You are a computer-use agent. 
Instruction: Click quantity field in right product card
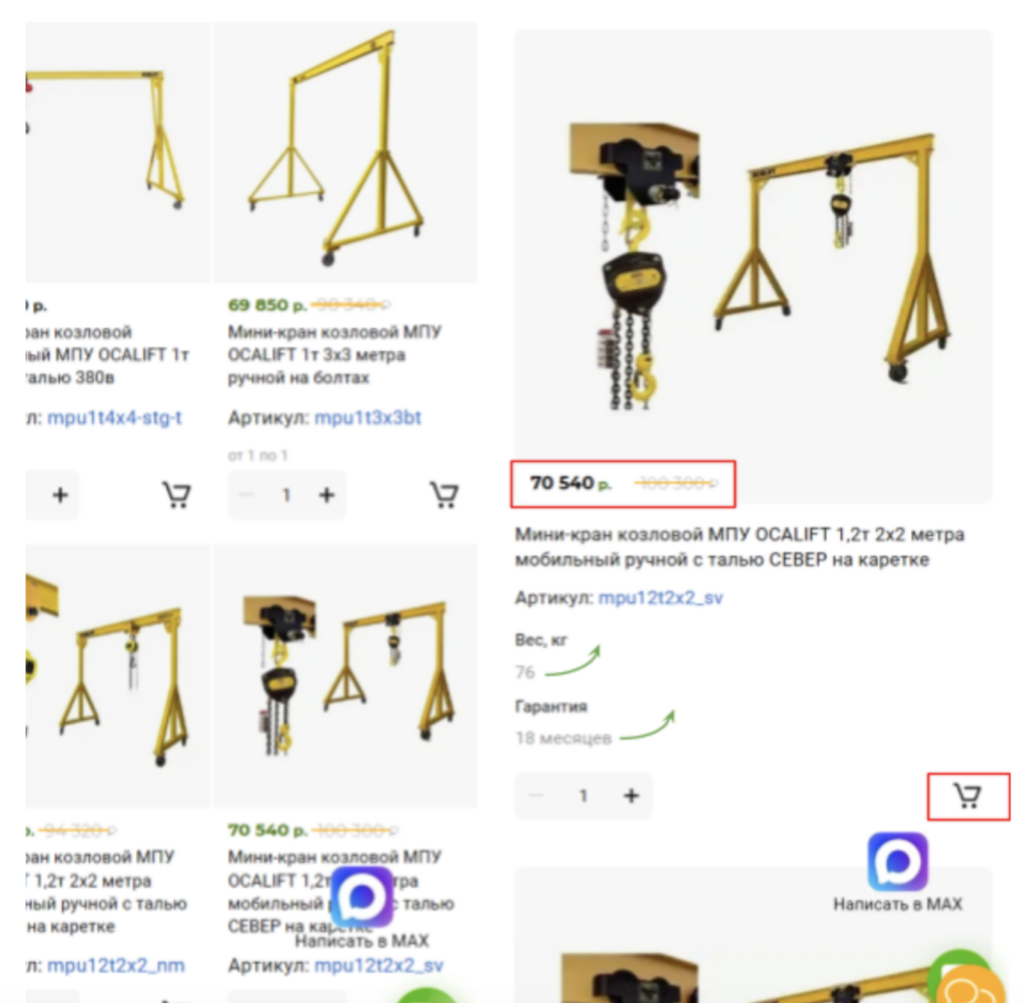point(583,795)
